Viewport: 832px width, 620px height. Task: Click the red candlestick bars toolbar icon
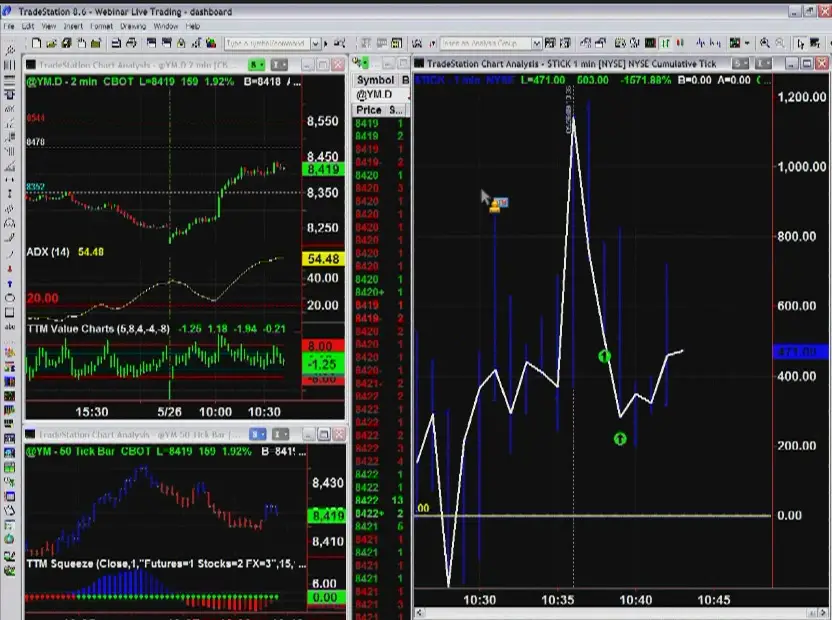pos(680,43)
